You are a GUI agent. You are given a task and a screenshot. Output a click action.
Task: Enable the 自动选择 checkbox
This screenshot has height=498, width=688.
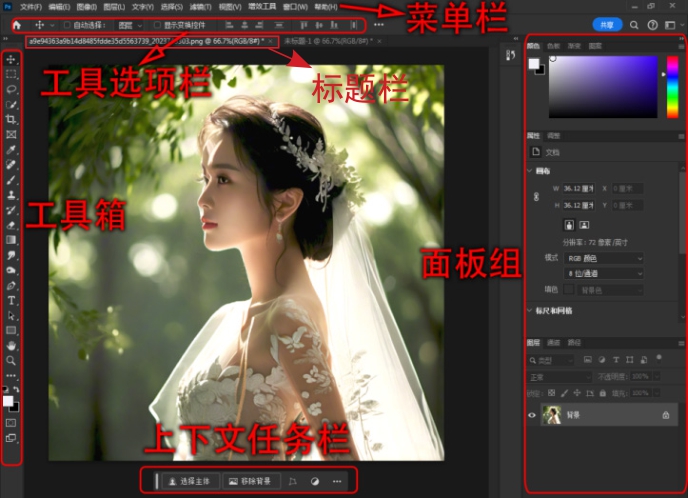coord(67,24)
